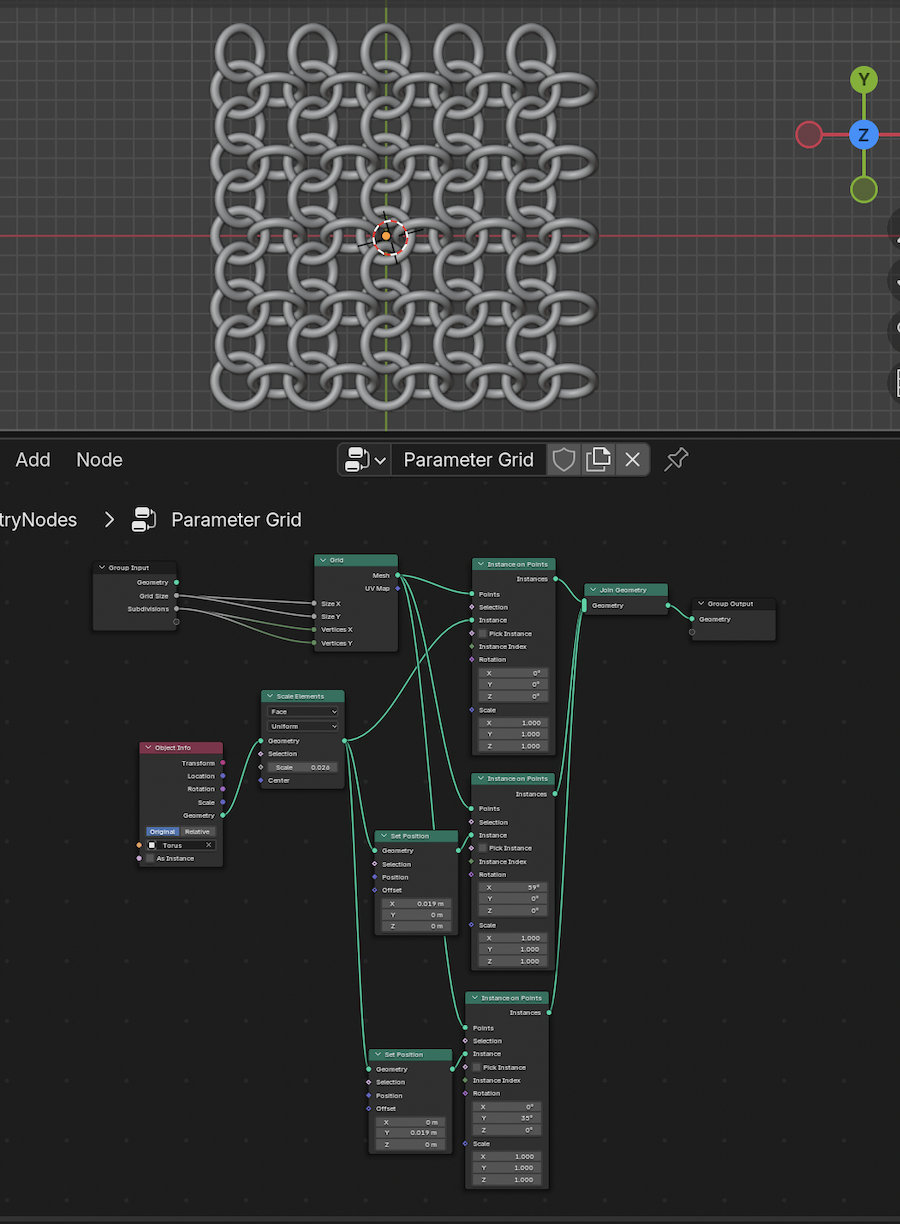Unlink the Parameter Grid node group
This screenshot has height=1224, width=900.
tap(632, 460)
